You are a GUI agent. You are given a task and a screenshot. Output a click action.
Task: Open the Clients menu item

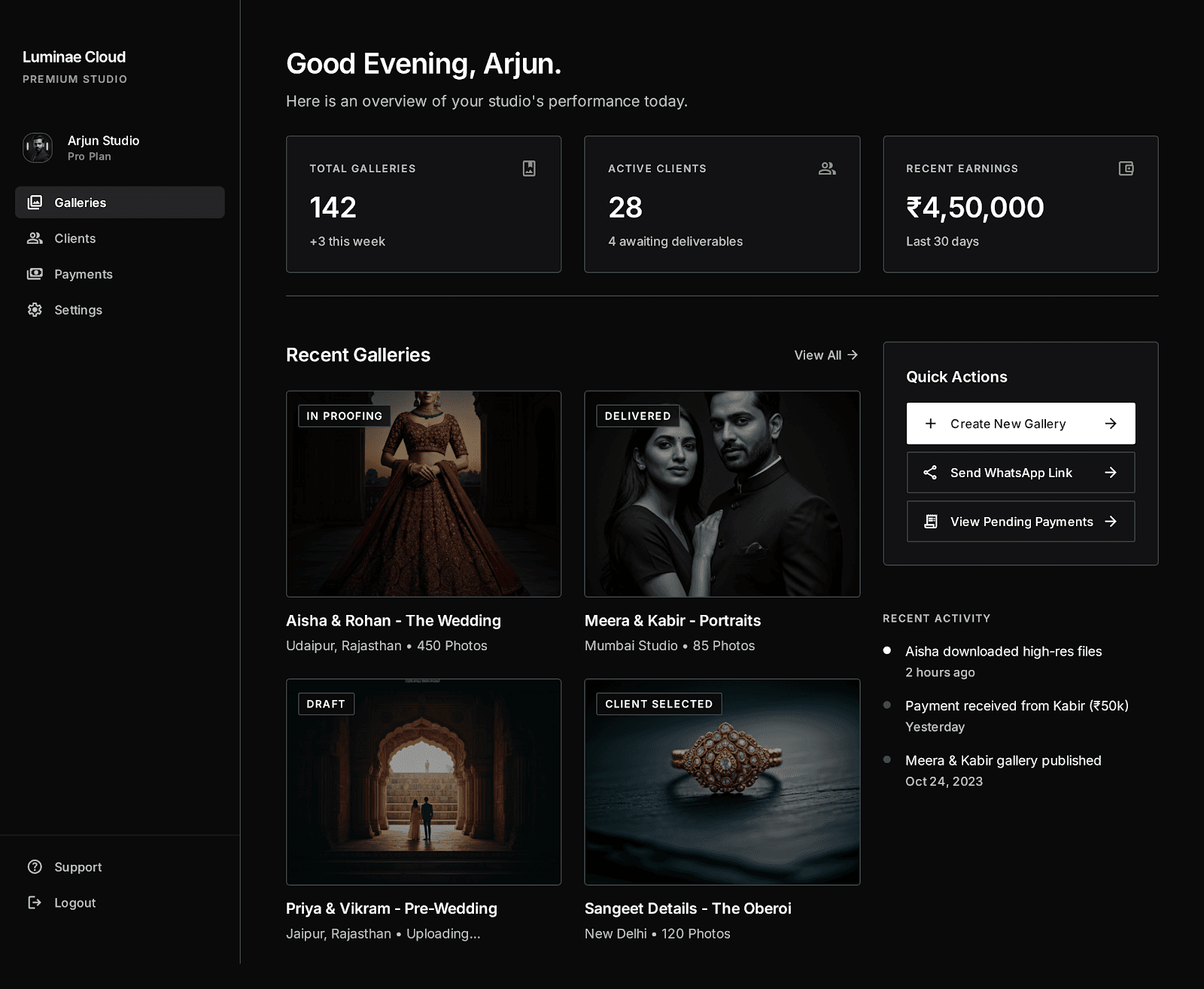coord(120,239)
